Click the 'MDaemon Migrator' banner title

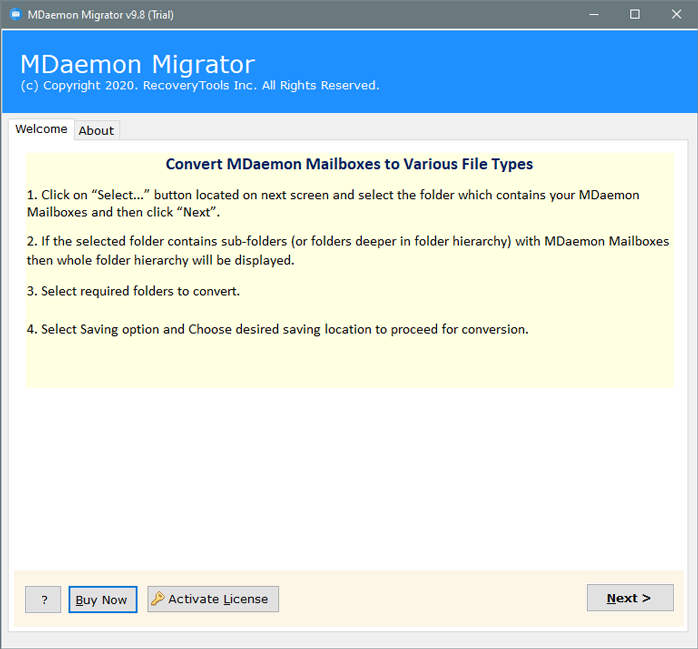138,64
